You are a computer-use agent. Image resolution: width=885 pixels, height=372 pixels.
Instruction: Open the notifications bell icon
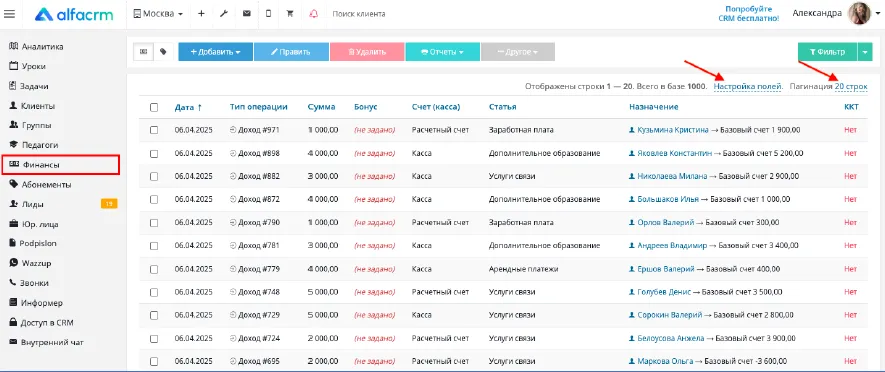pos(313,14)
